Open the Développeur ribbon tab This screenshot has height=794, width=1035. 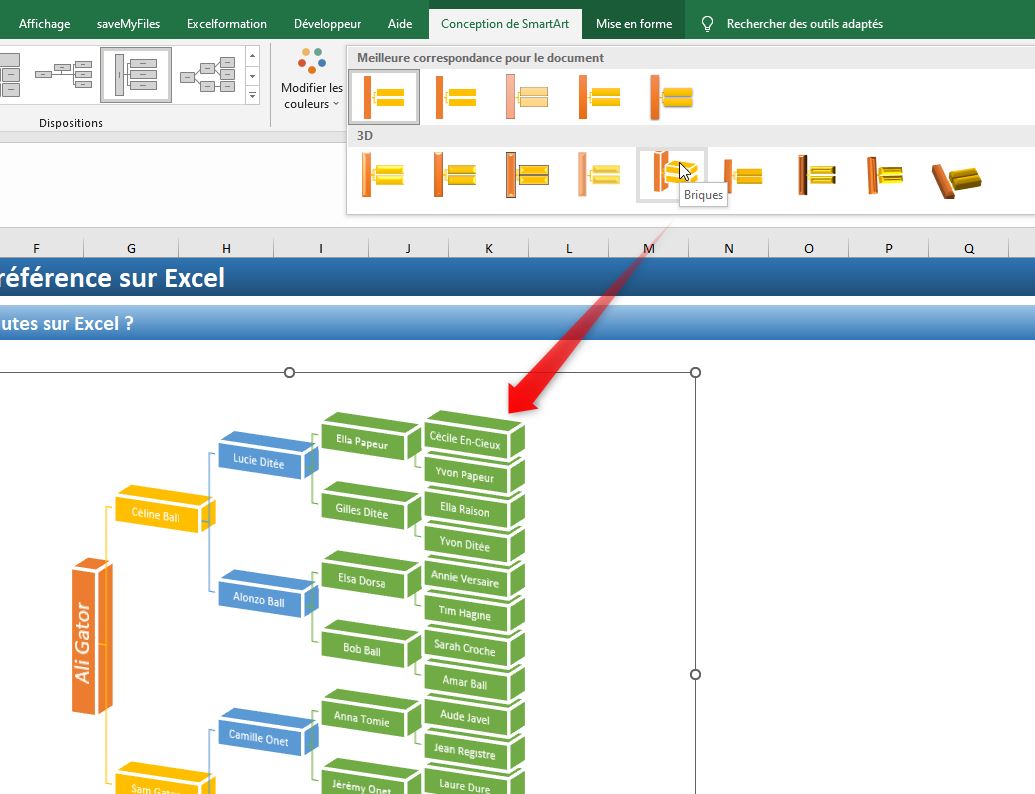point(328,23)
